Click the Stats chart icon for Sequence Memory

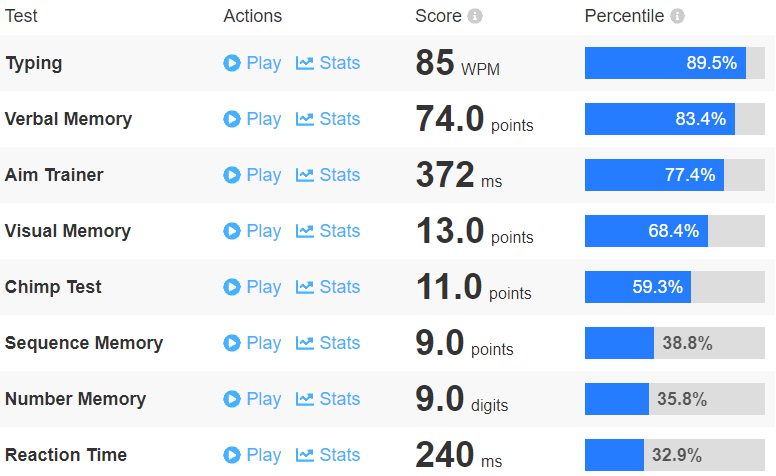304,342
